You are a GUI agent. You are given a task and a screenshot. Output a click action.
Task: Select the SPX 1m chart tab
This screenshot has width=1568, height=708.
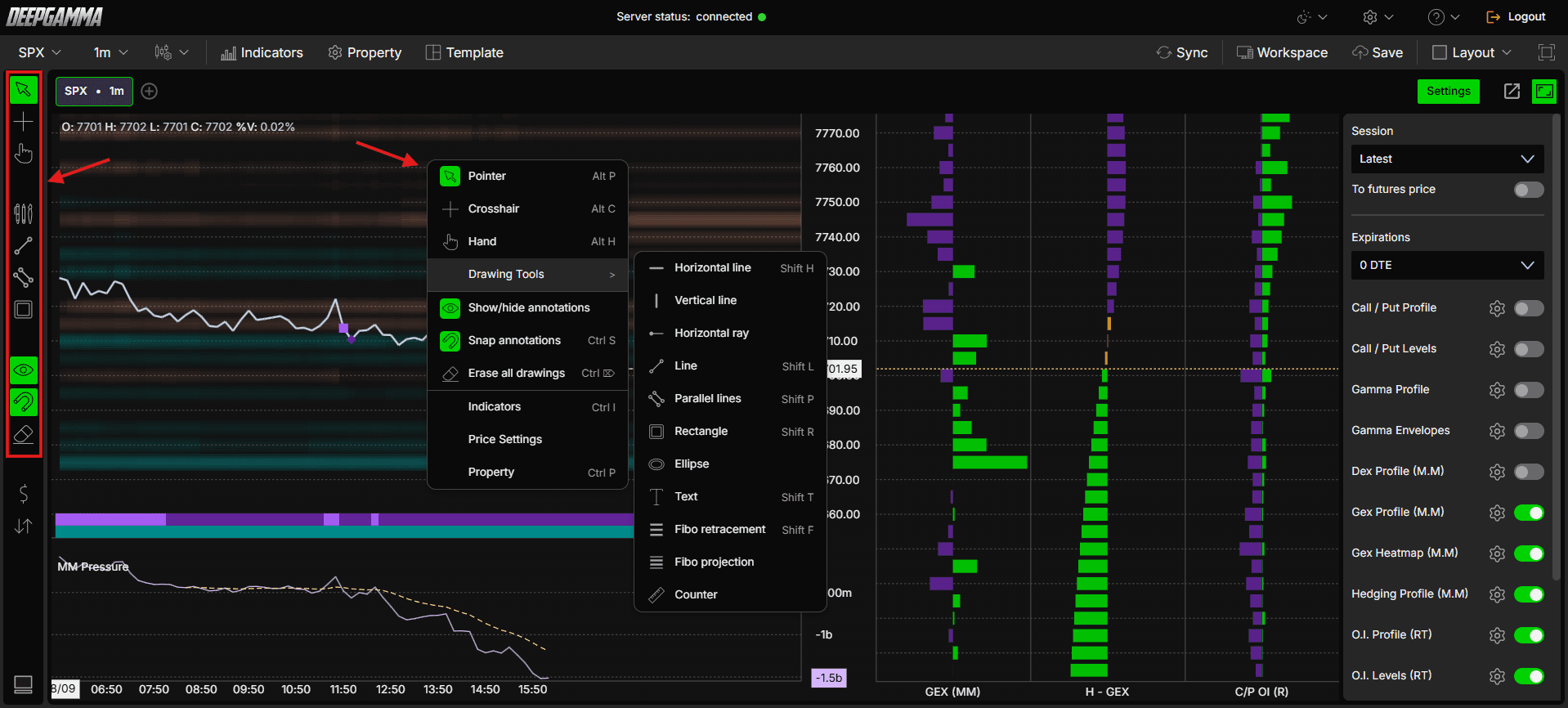tap(94, 92)
